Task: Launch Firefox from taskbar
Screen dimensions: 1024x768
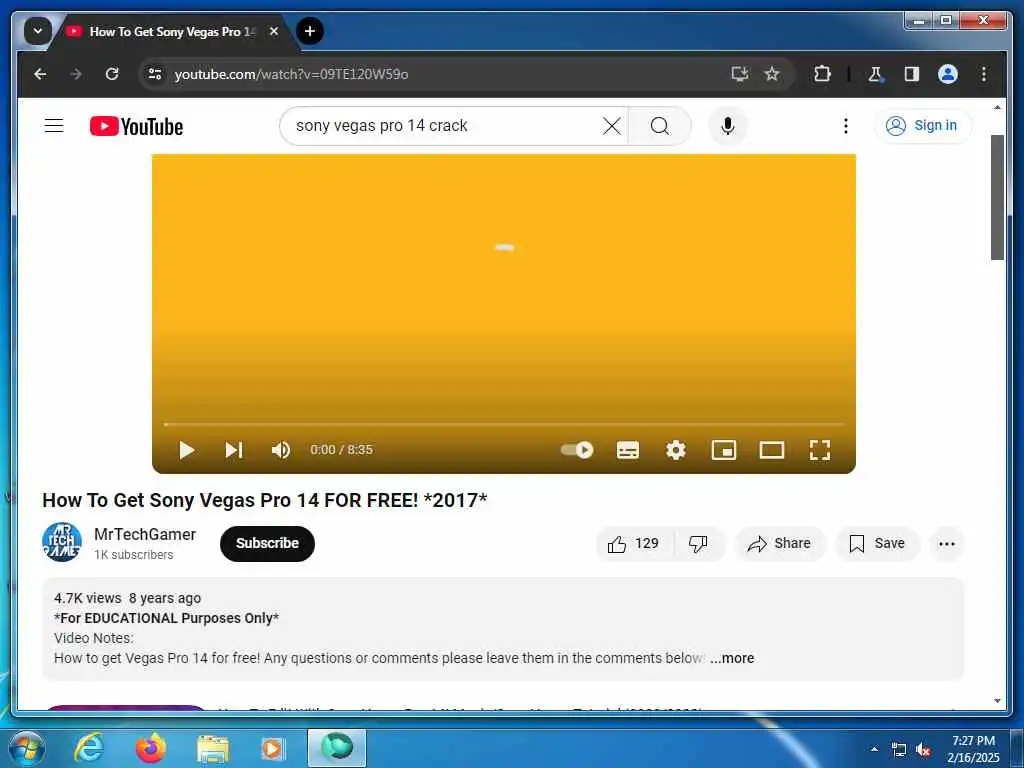Action: point(151,748)
